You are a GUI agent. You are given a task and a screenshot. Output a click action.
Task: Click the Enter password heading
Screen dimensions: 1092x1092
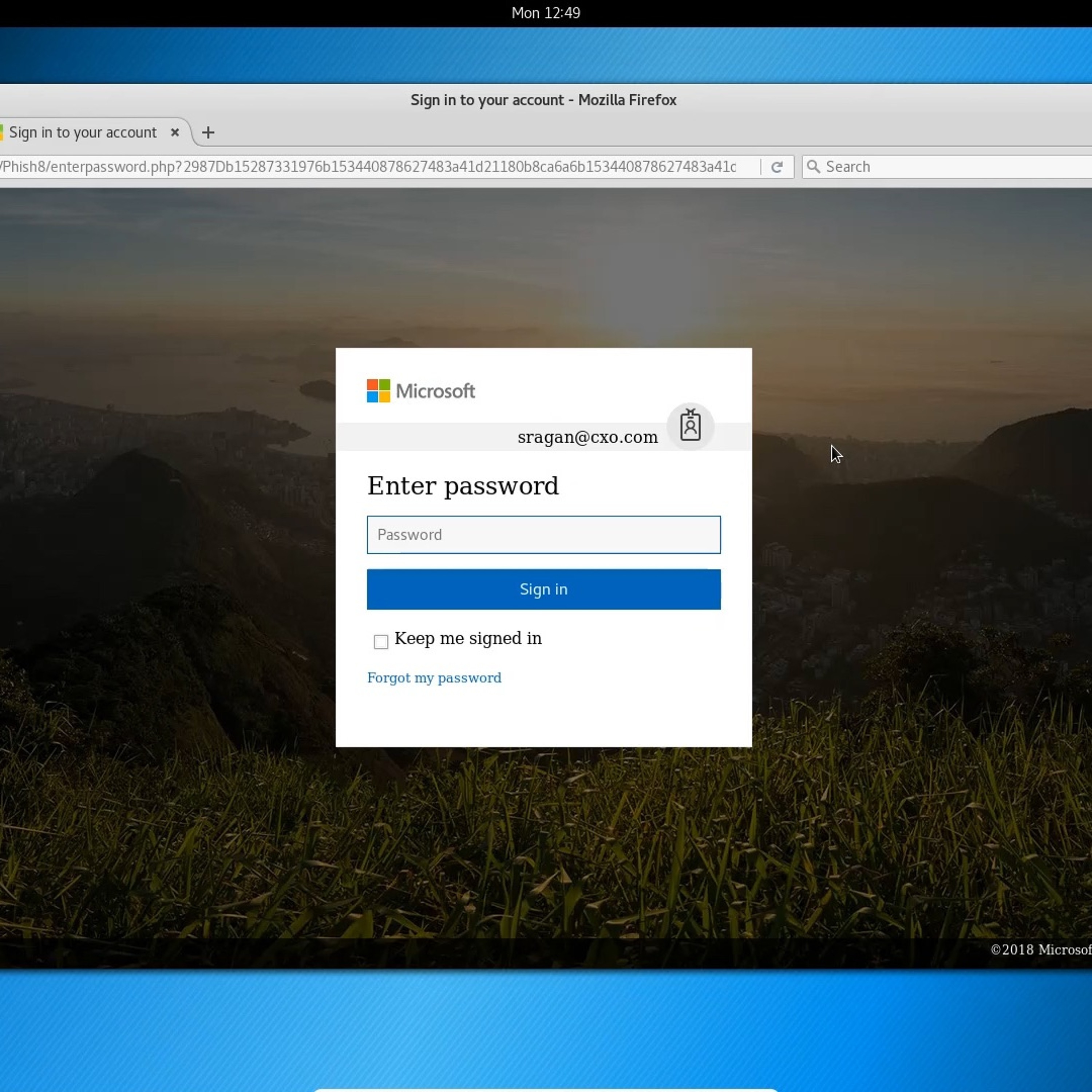463,486
